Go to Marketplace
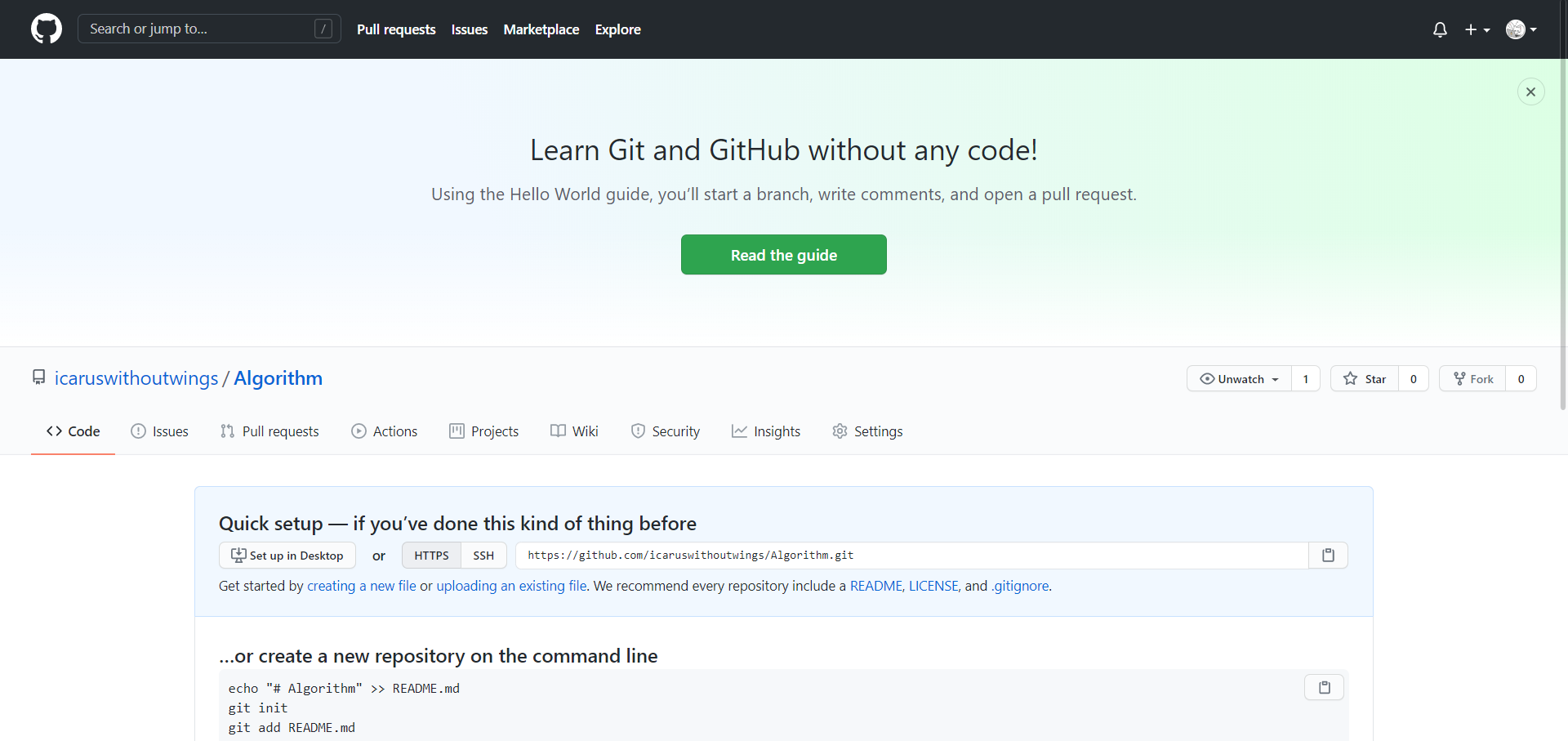The width and height of the screenshot is (1568, 741). pos(541,29)
